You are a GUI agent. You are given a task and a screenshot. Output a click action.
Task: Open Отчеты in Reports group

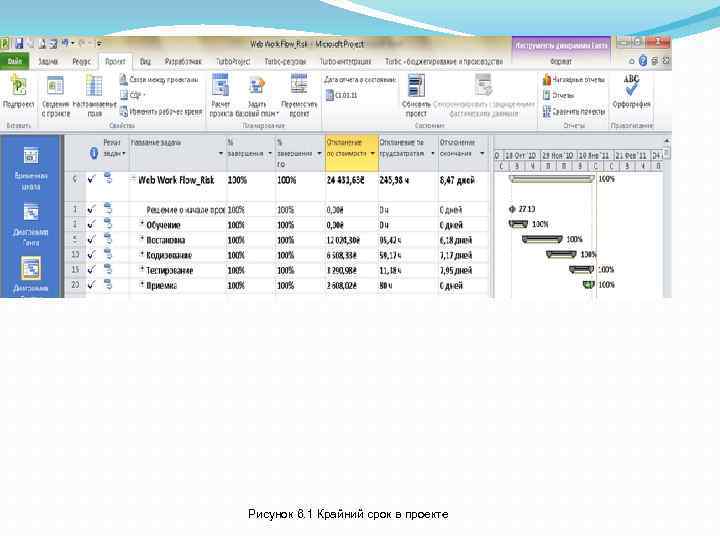[558, 96]
